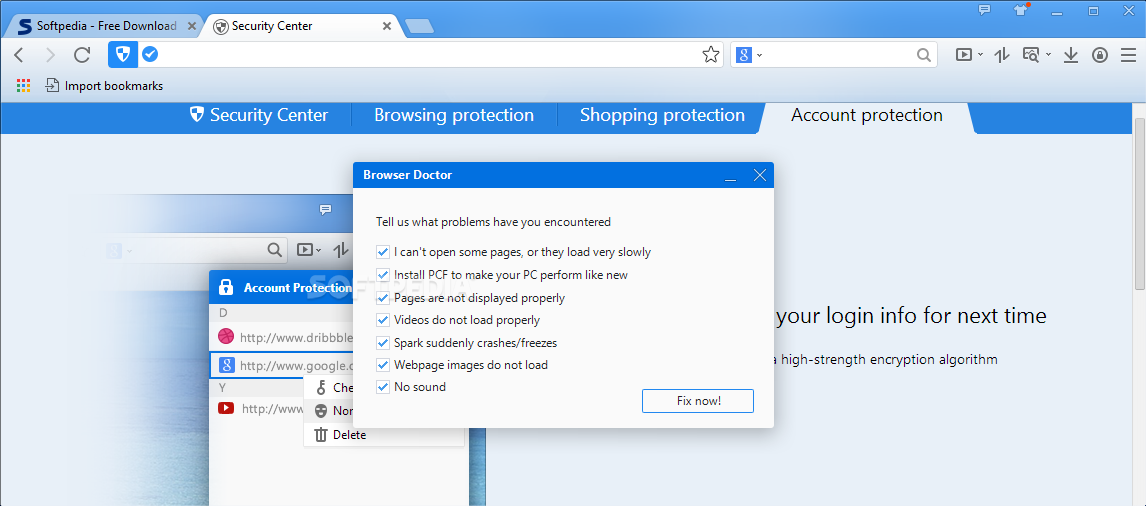
Task: Open the video player toolbar icon
Action: [964, 55]
